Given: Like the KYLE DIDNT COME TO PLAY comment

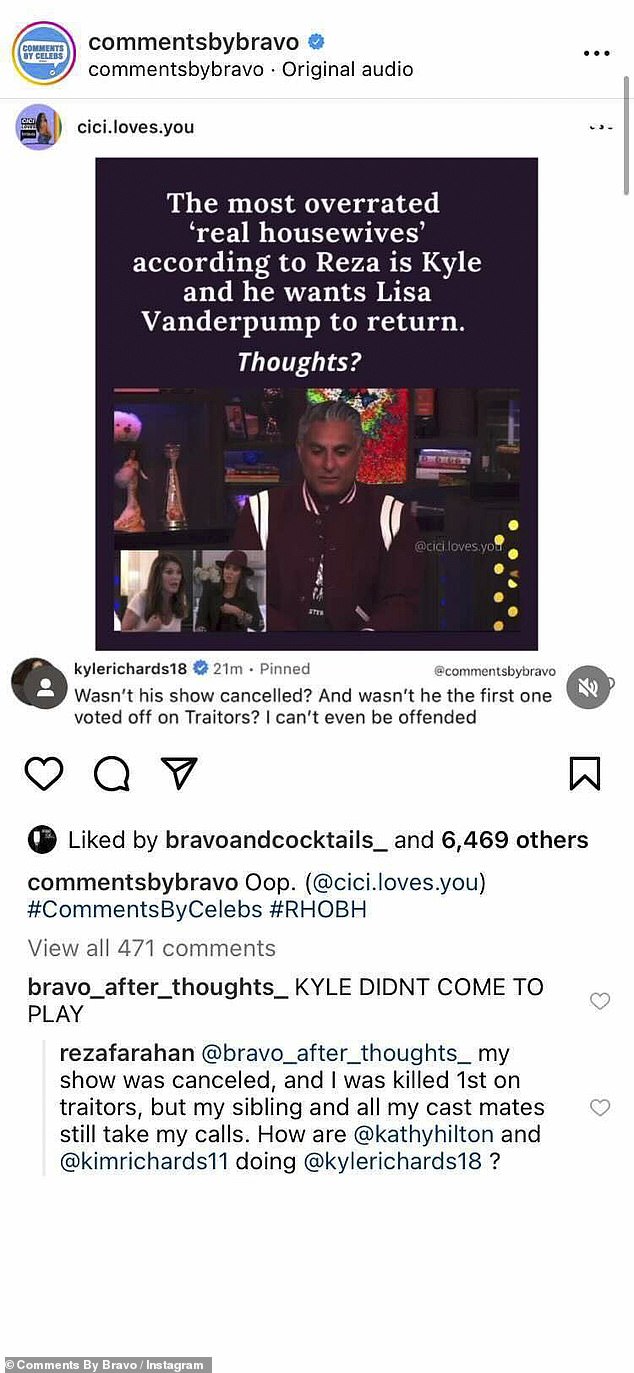Looking at the screenshot, I should [600, 1001].
